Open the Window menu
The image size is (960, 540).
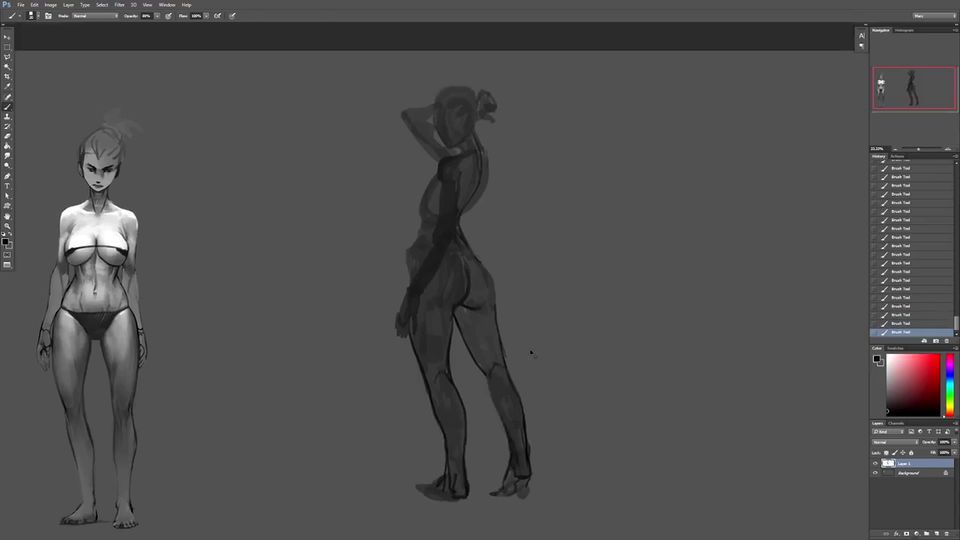point(167,5)
